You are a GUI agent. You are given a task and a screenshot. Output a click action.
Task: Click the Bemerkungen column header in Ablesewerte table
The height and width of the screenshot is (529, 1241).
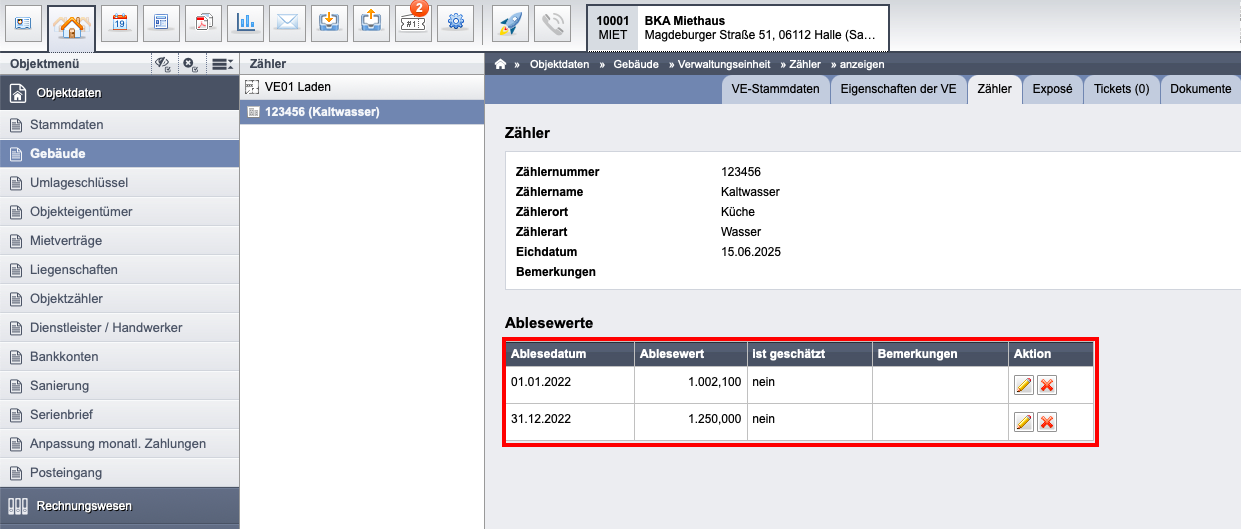[940, 354]
